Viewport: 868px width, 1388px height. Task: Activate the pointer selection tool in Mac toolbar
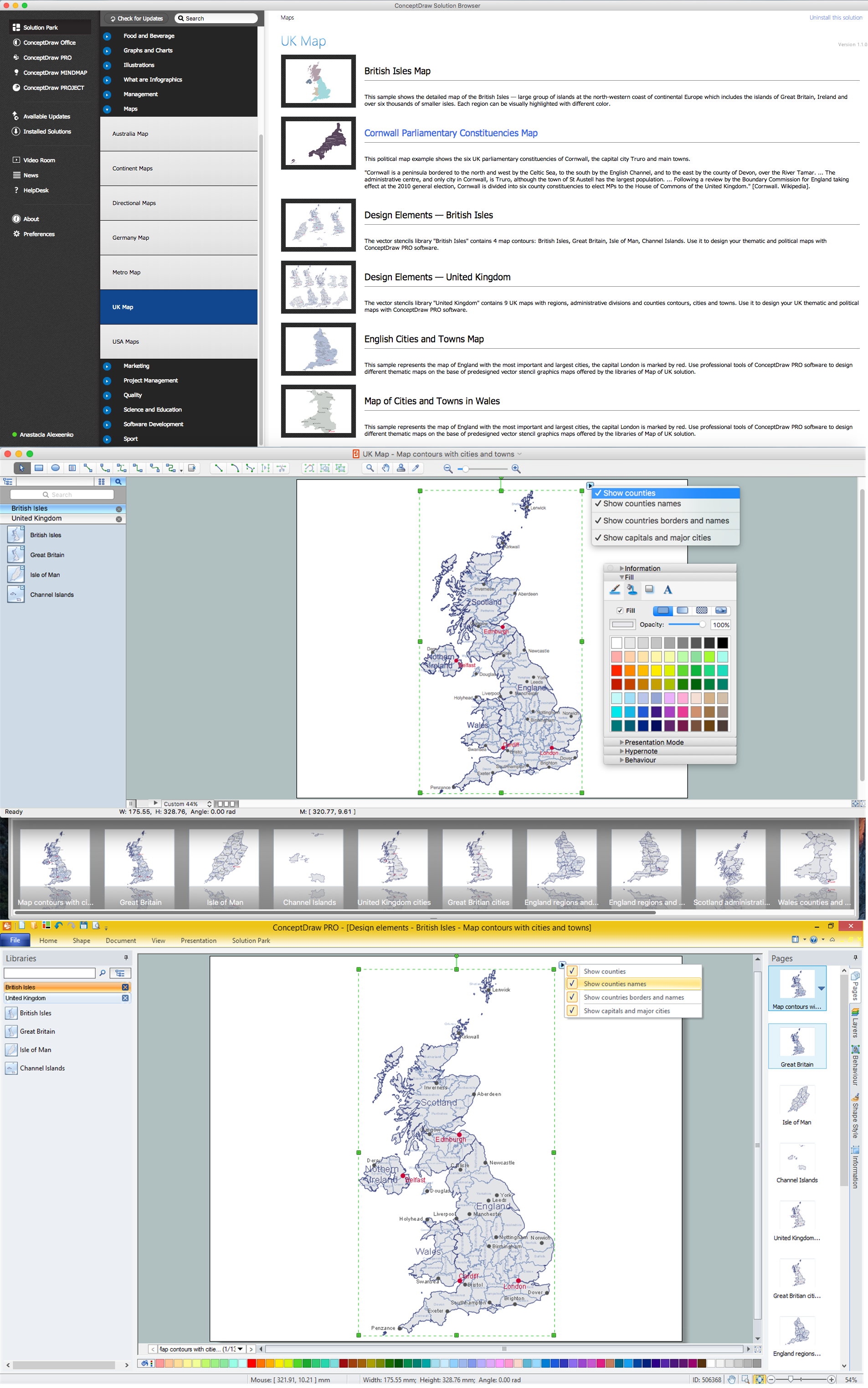click(22, 469)
